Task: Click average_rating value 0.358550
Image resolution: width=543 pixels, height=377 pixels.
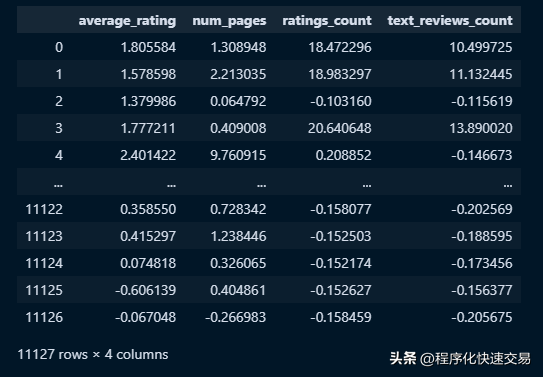Action: point(148,209)
